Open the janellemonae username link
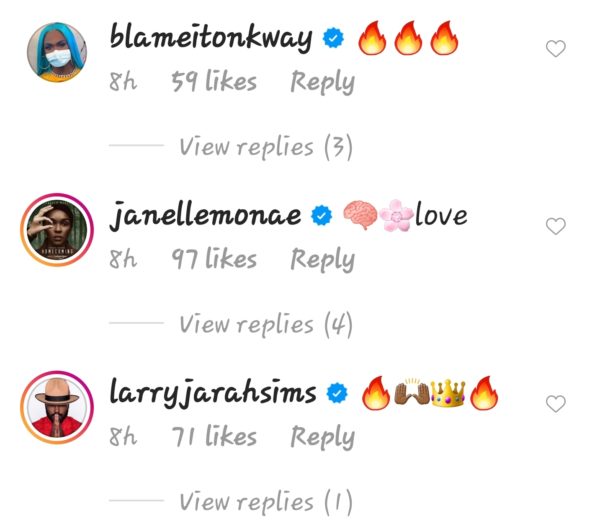The height and width of the screenshot is (529, 595). tap(205, 216)
